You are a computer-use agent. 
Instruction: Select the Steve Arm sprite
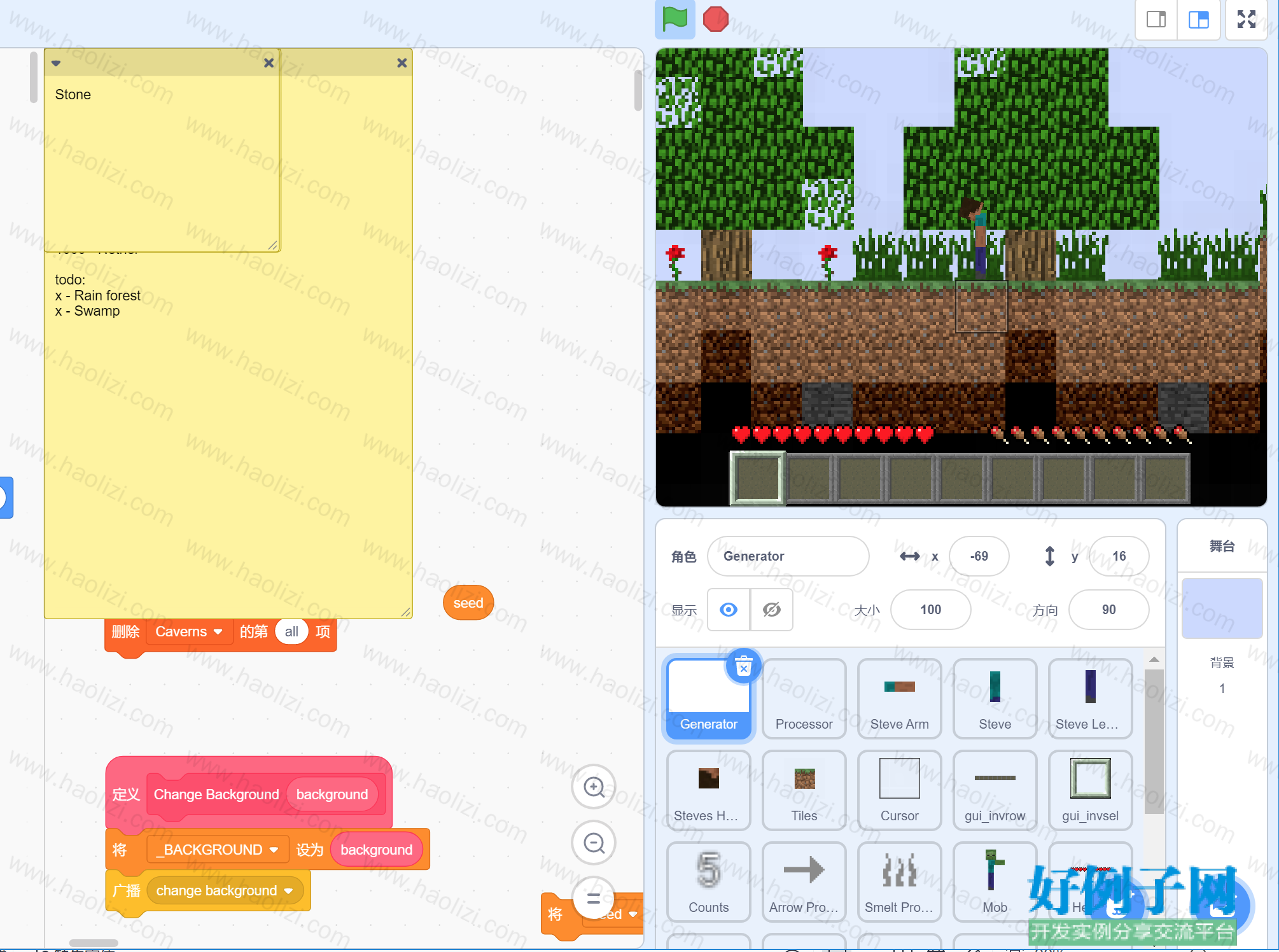tap(899, 698)
